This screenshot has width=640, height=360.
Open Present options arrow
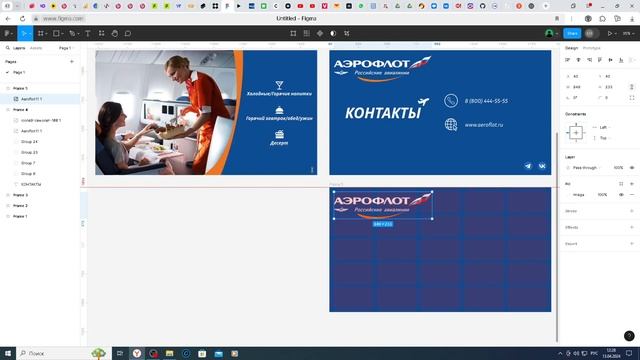click(x=616, y=33)
